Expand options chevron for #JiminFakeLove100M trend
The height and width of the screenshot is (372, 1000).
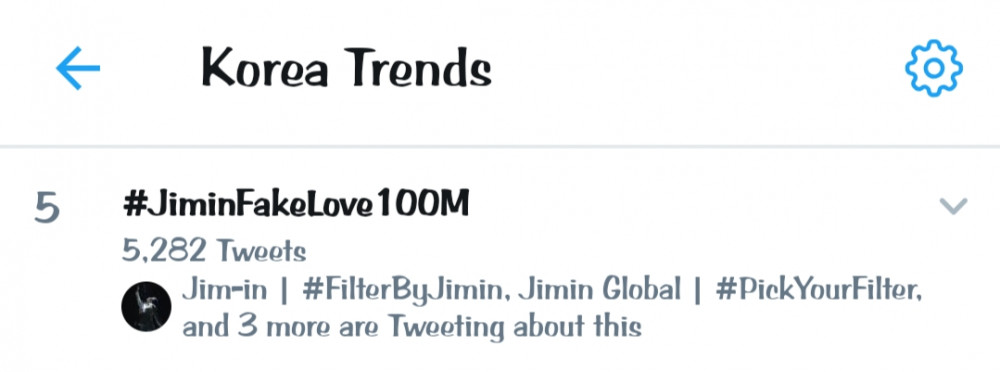pos(953,206)
